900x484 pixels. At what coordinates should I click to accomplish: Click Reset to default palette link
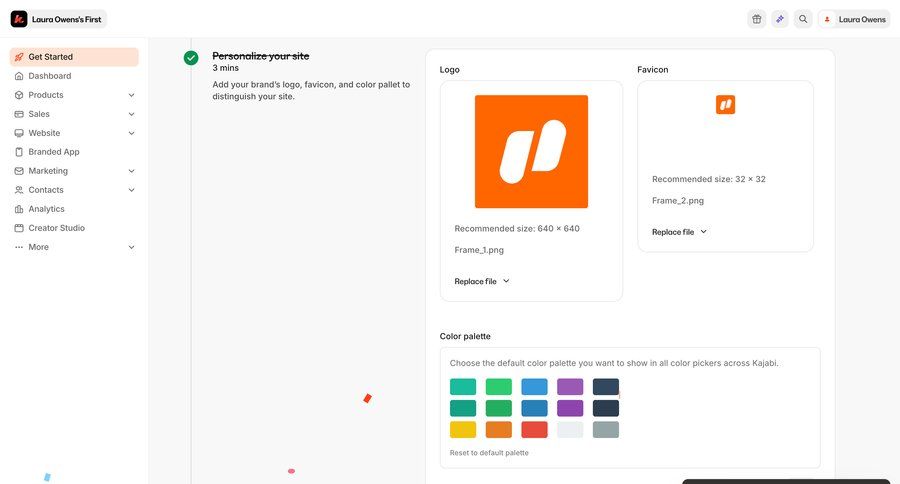[489, 453]
